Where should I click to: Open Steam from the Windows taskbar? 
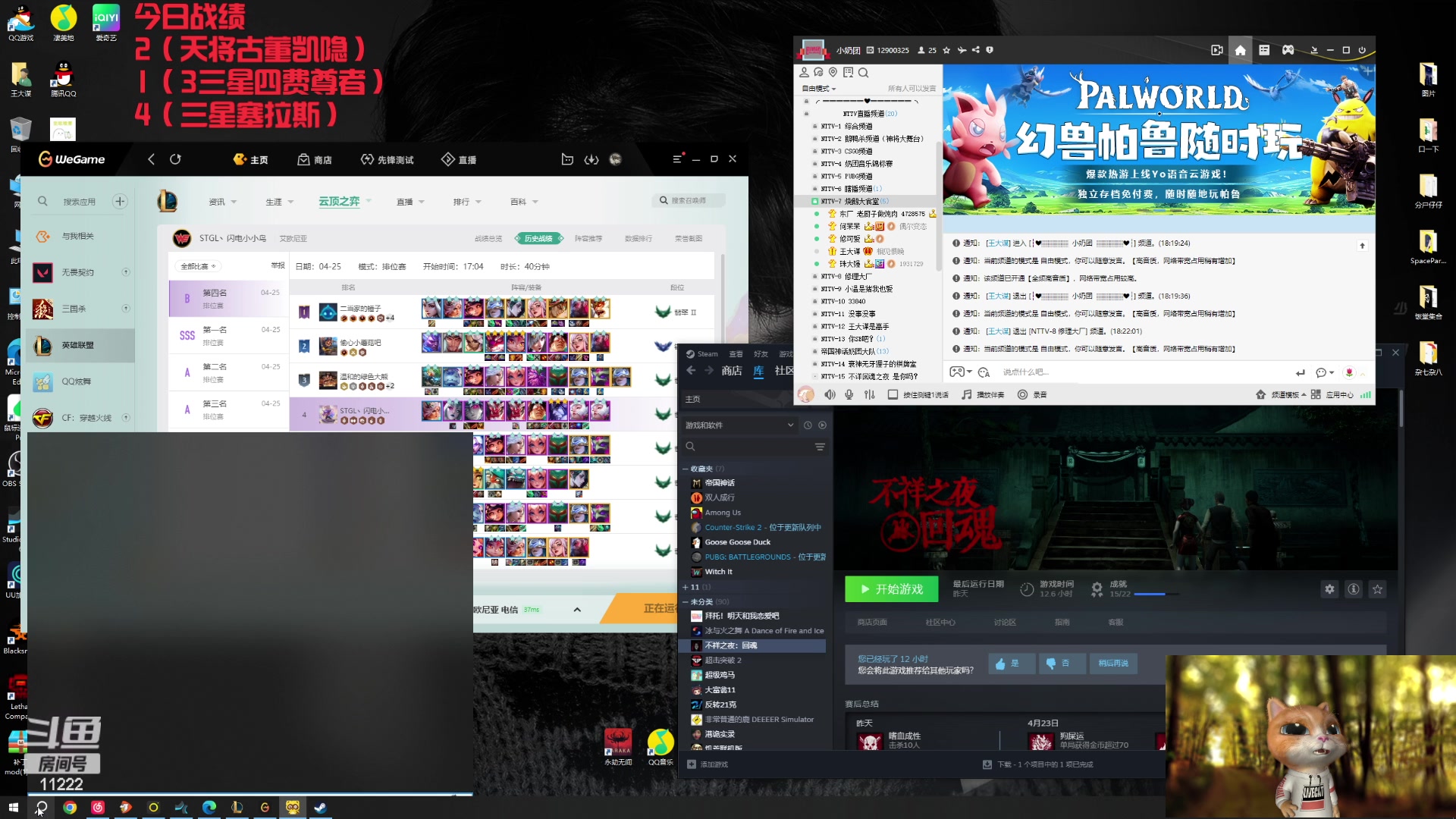click(x=320, y=808)
